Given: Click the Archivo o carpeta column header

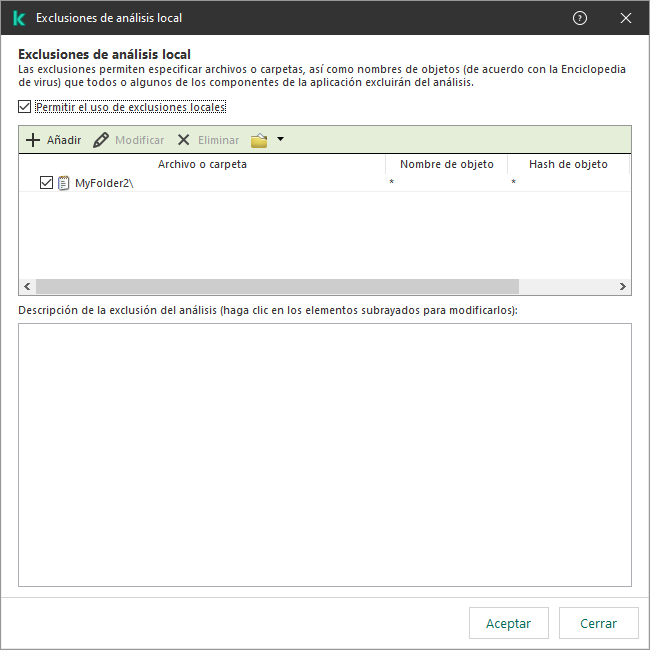Looking at the screenshot, I should (202, 164).
